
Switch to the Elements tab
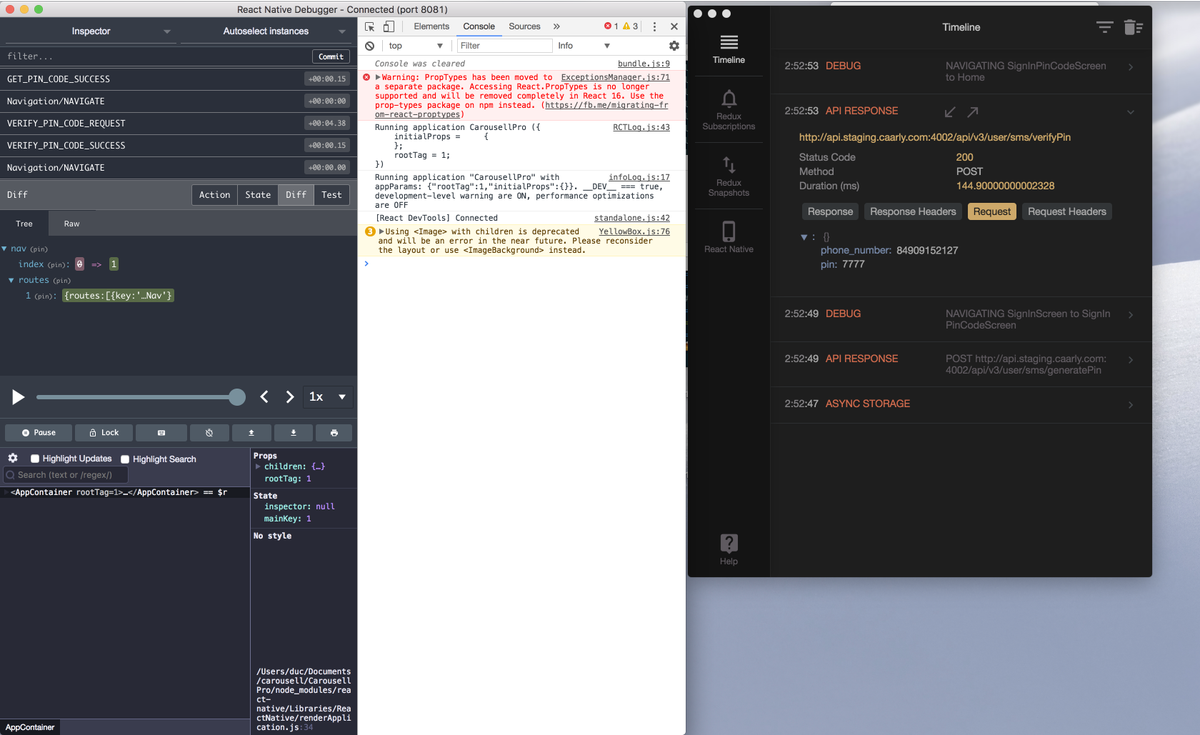tap(431, 27)
